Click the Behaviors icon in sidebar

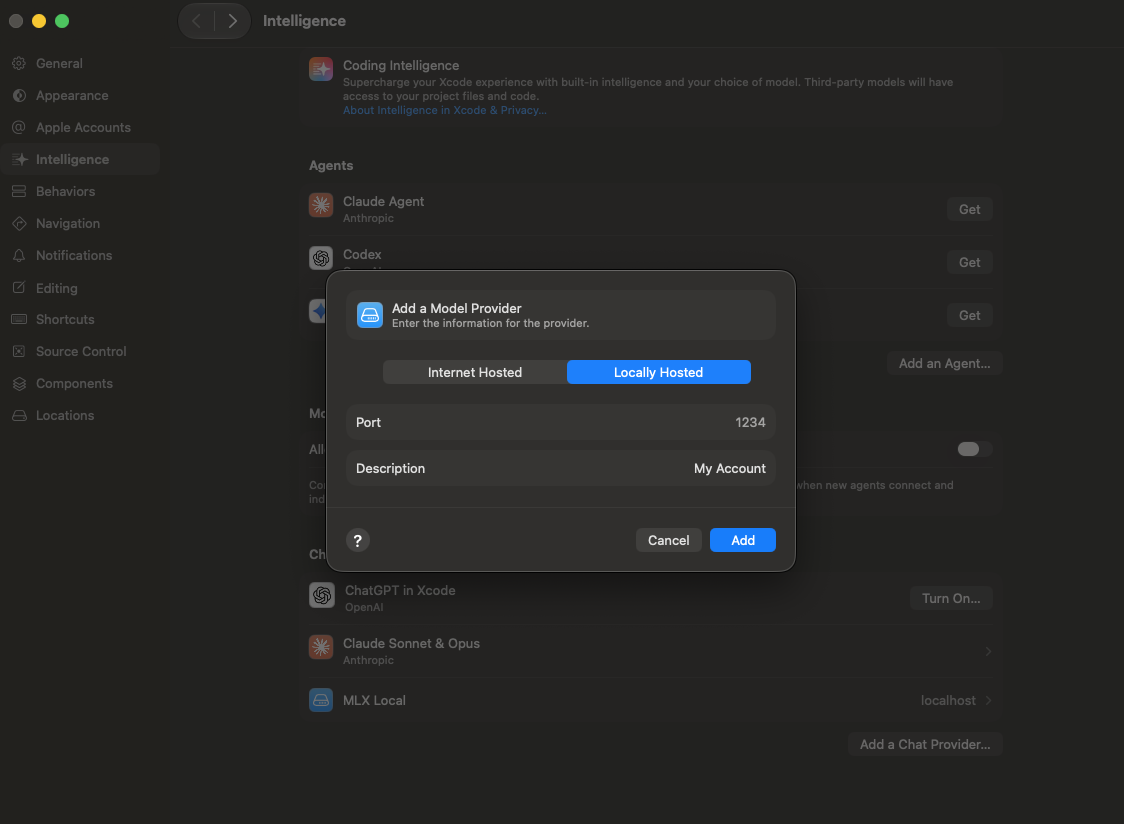[19, 191]
